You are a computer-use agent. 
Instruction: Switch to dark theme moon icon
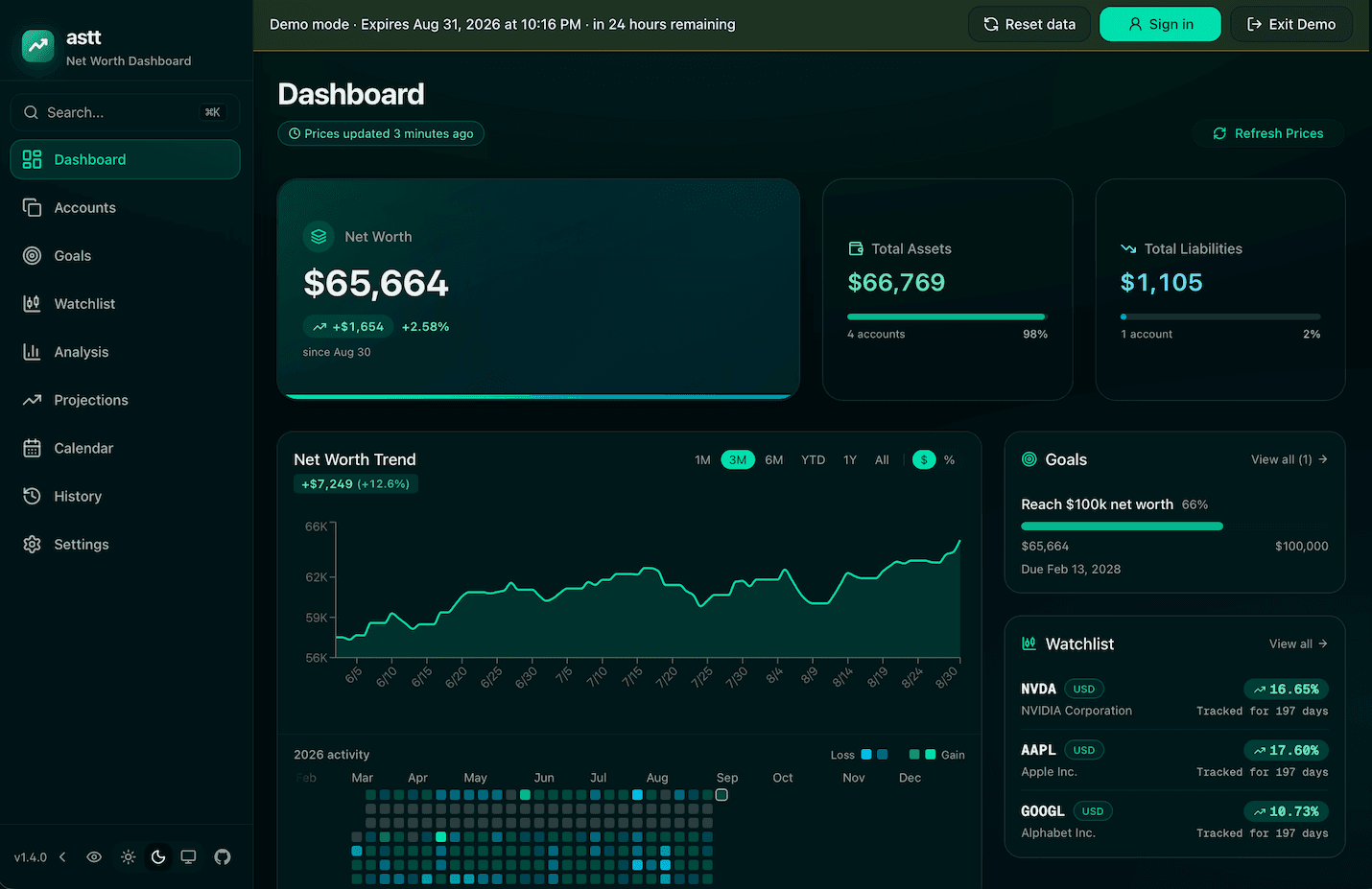[x=158, y=857]
